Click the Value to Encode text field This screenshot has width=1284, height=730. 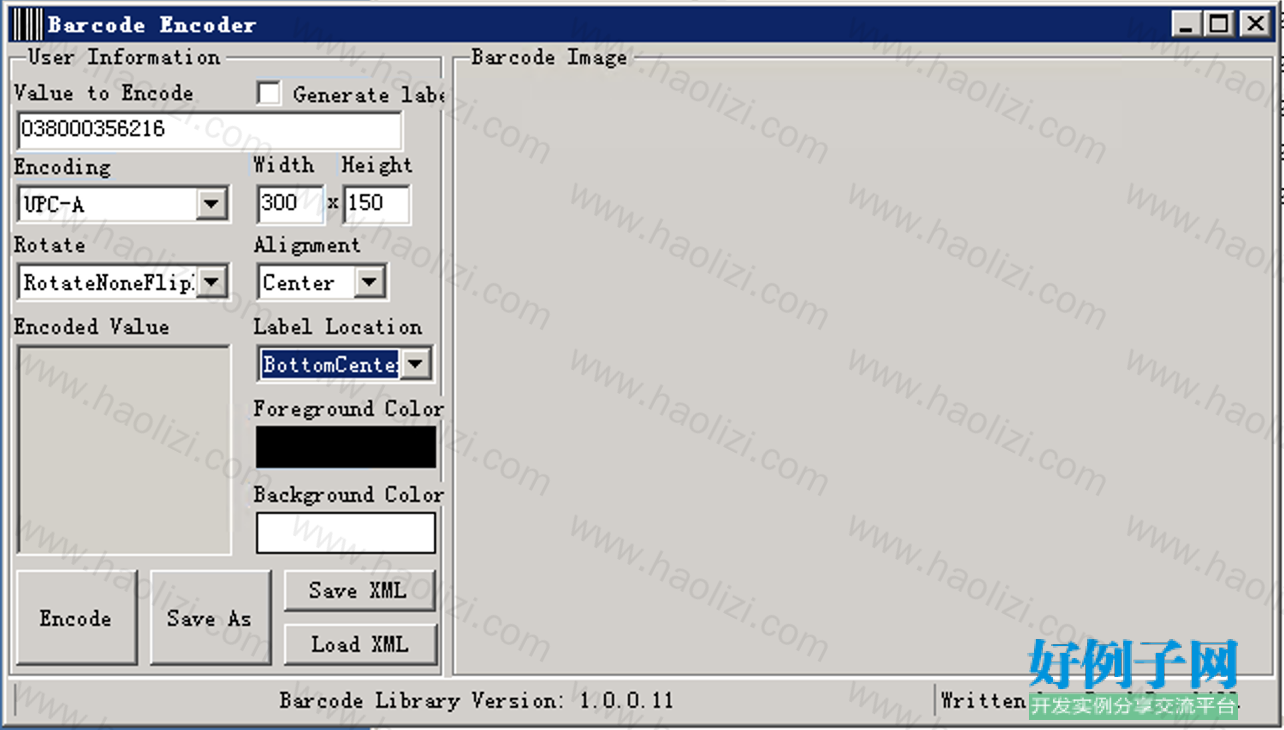pos(209,131)
